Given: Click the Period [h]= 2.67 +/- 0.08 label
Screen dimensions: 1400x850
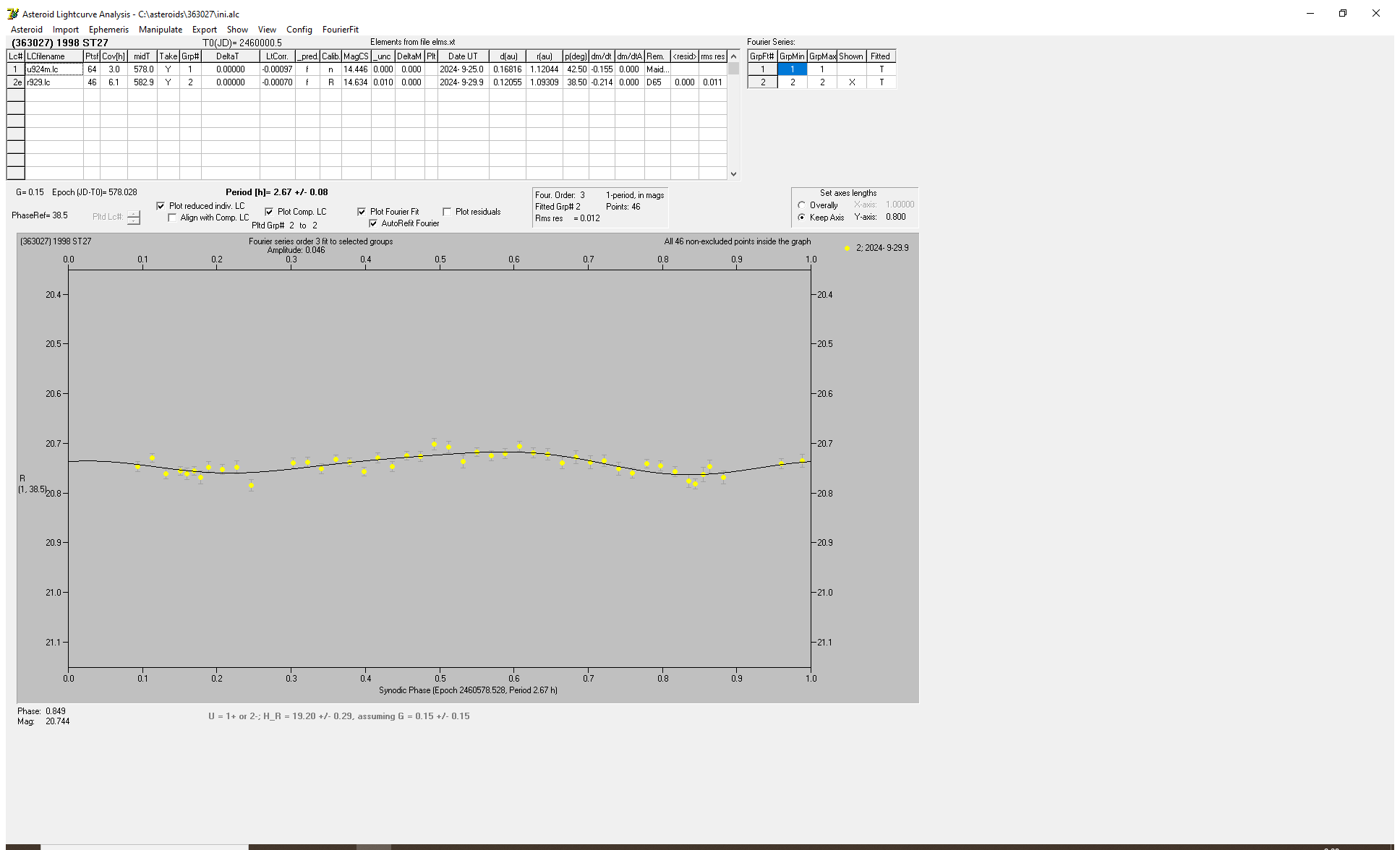Looking at the screenshot, I should [x=276, y=192].
